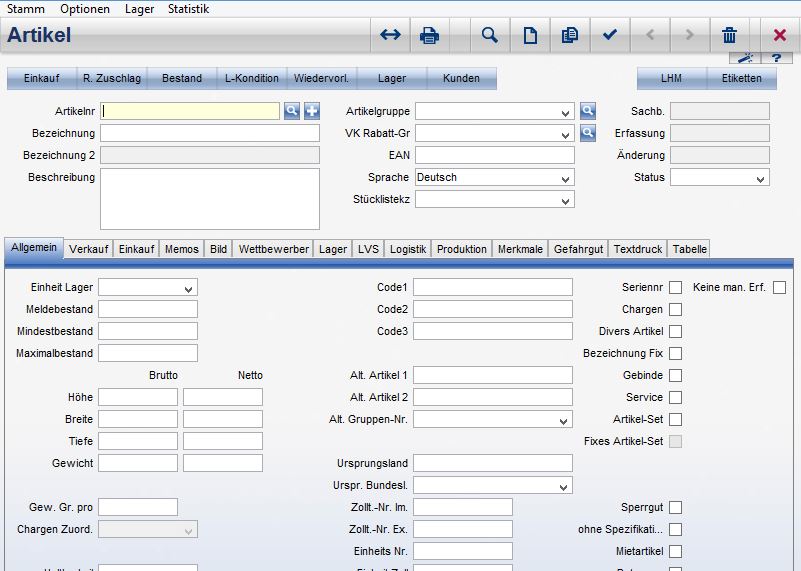Open the Statistik menu

tap(188, 9)
